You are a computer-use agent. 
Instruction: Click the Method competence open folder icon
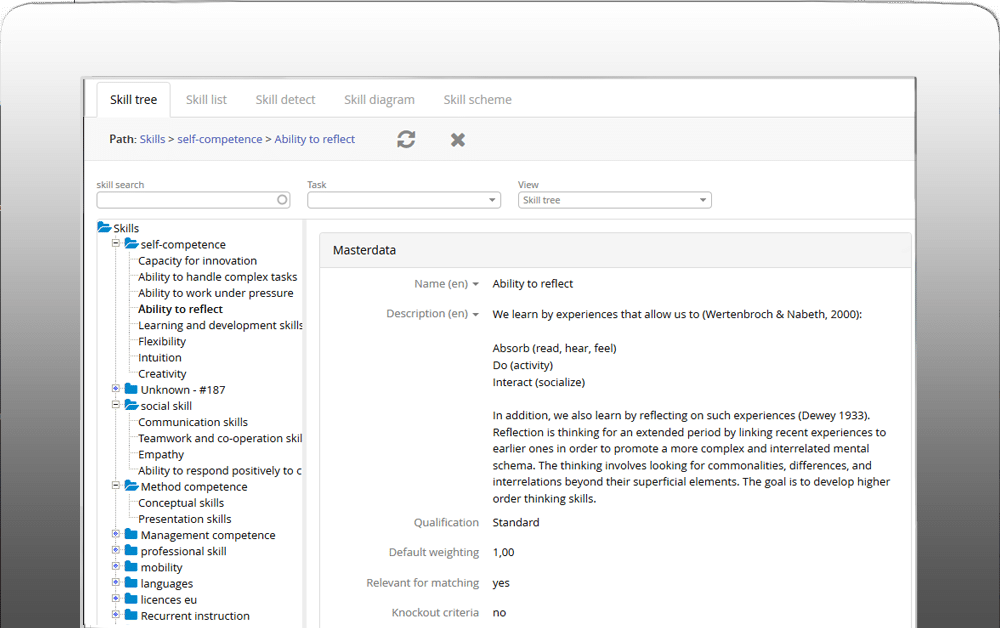point(131,486)
